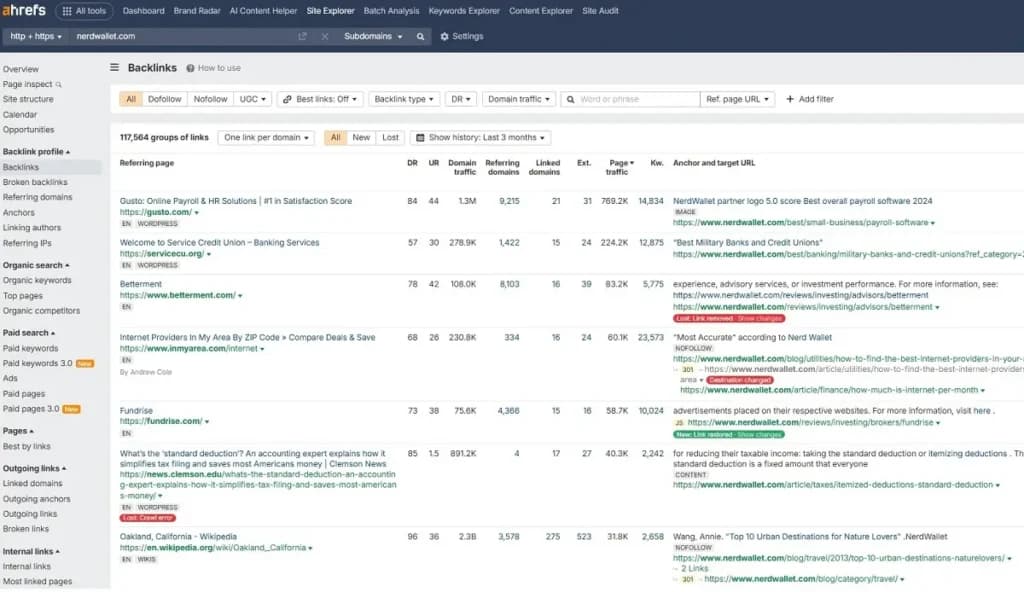1024x592 pixels.
Task: Click the Ahrefs logo
Action: pos(24,10)
